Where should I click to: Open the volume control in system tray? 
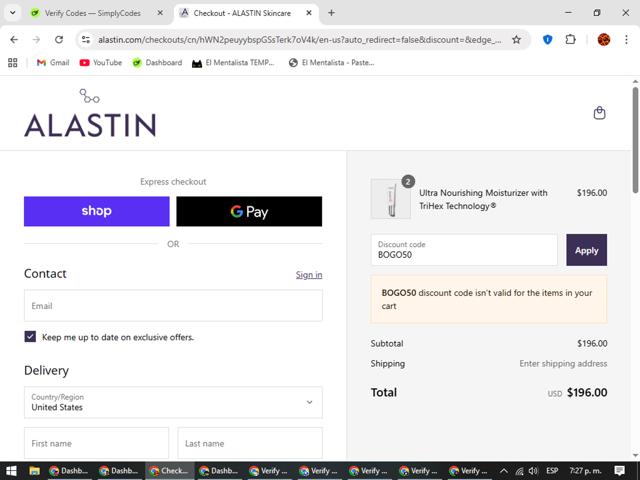coord(533,471)
